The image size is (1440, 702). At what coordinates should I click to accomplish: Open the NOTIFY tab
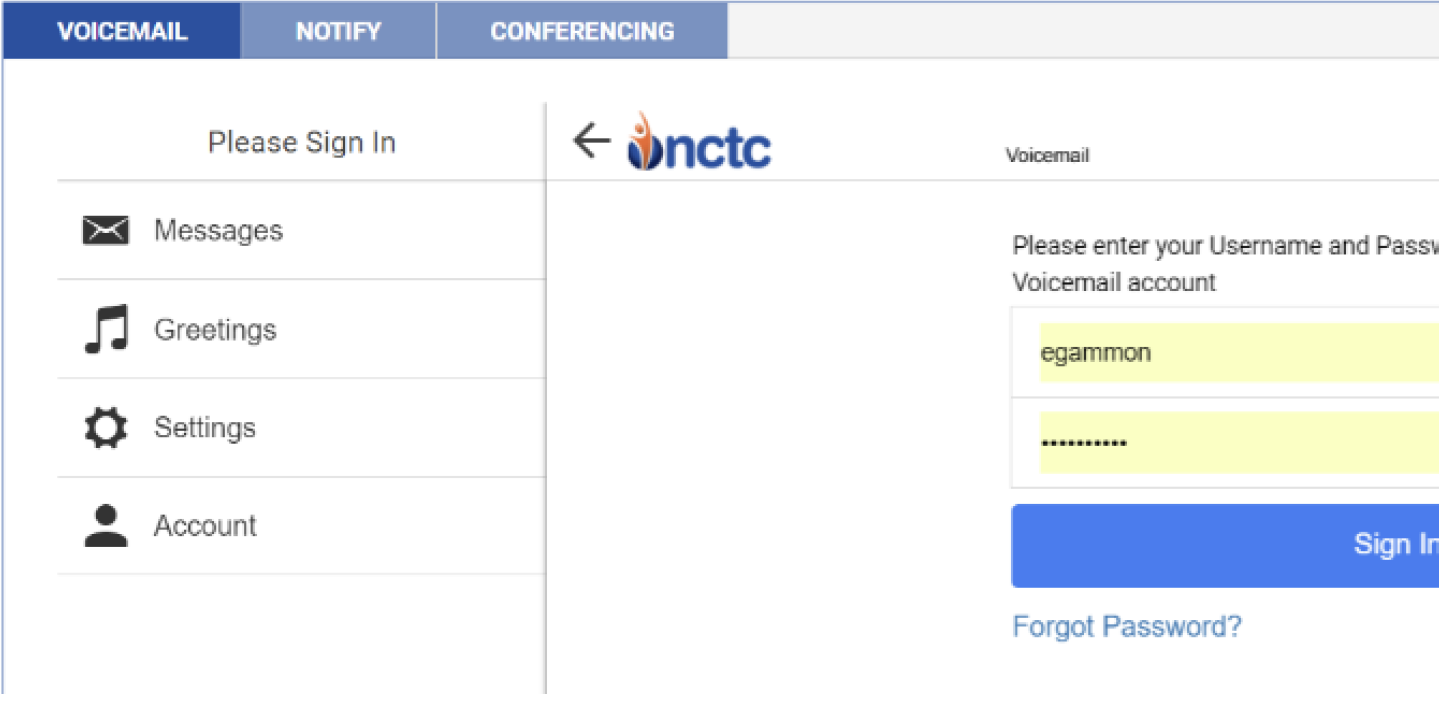[x=338, y=31]
